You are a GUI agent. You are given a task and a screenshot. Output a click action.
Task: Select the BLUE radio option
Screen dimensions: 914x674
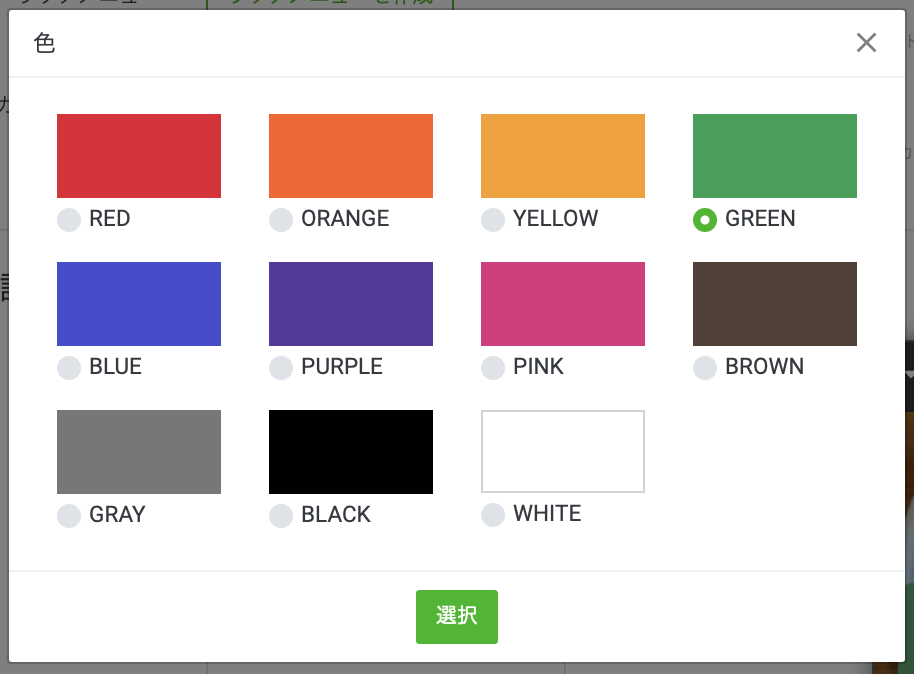(69, 368)
